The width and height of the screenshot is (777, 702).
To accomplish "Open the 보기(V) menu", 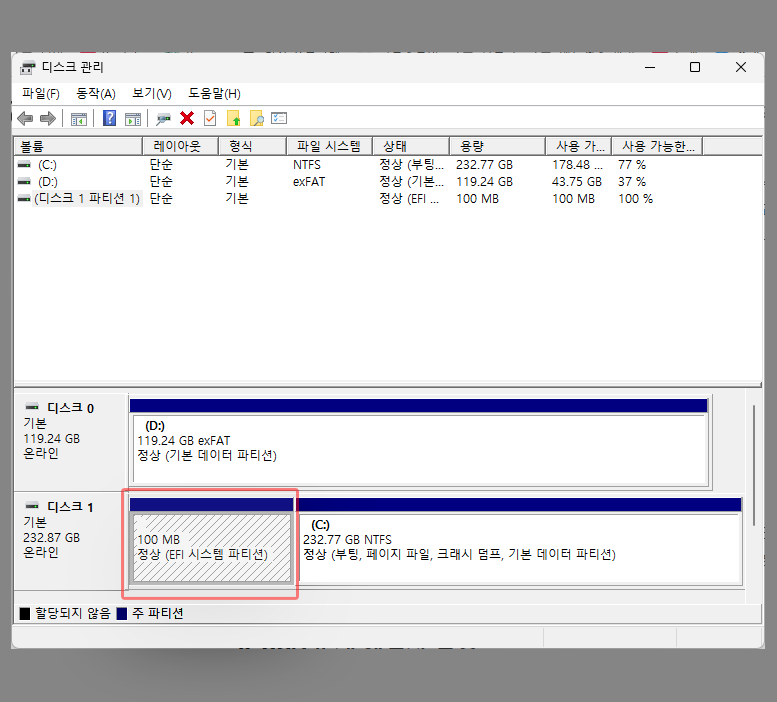I will tap(152, 94).
